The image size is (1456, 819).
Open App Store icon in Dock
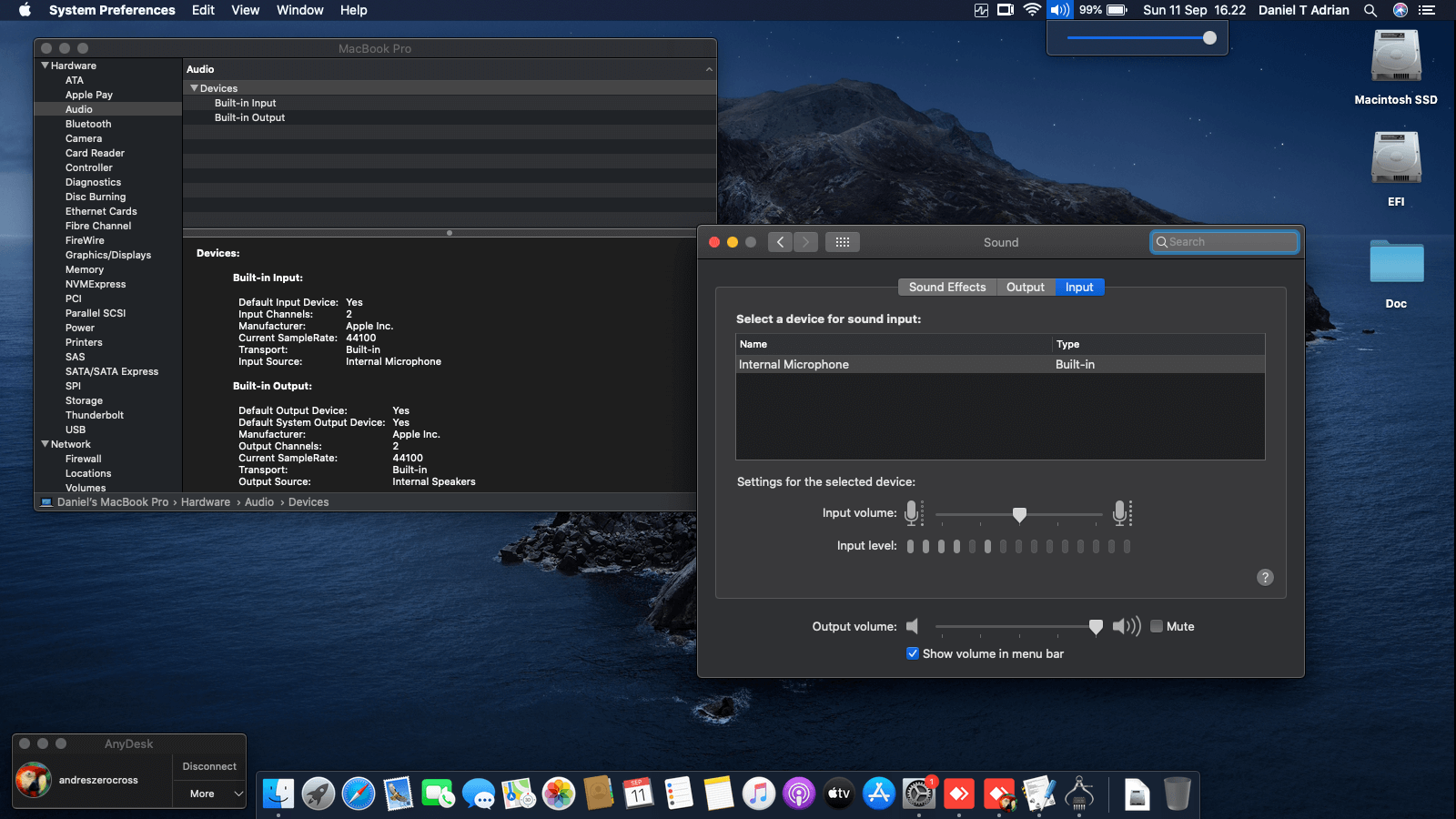pyautogui.click(x=879, y=794)
